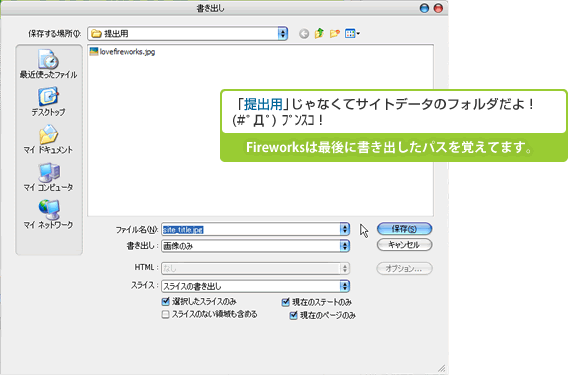Open My Network (マイ ネットワーク) location
568x375 pixels.
pos(49,214)
